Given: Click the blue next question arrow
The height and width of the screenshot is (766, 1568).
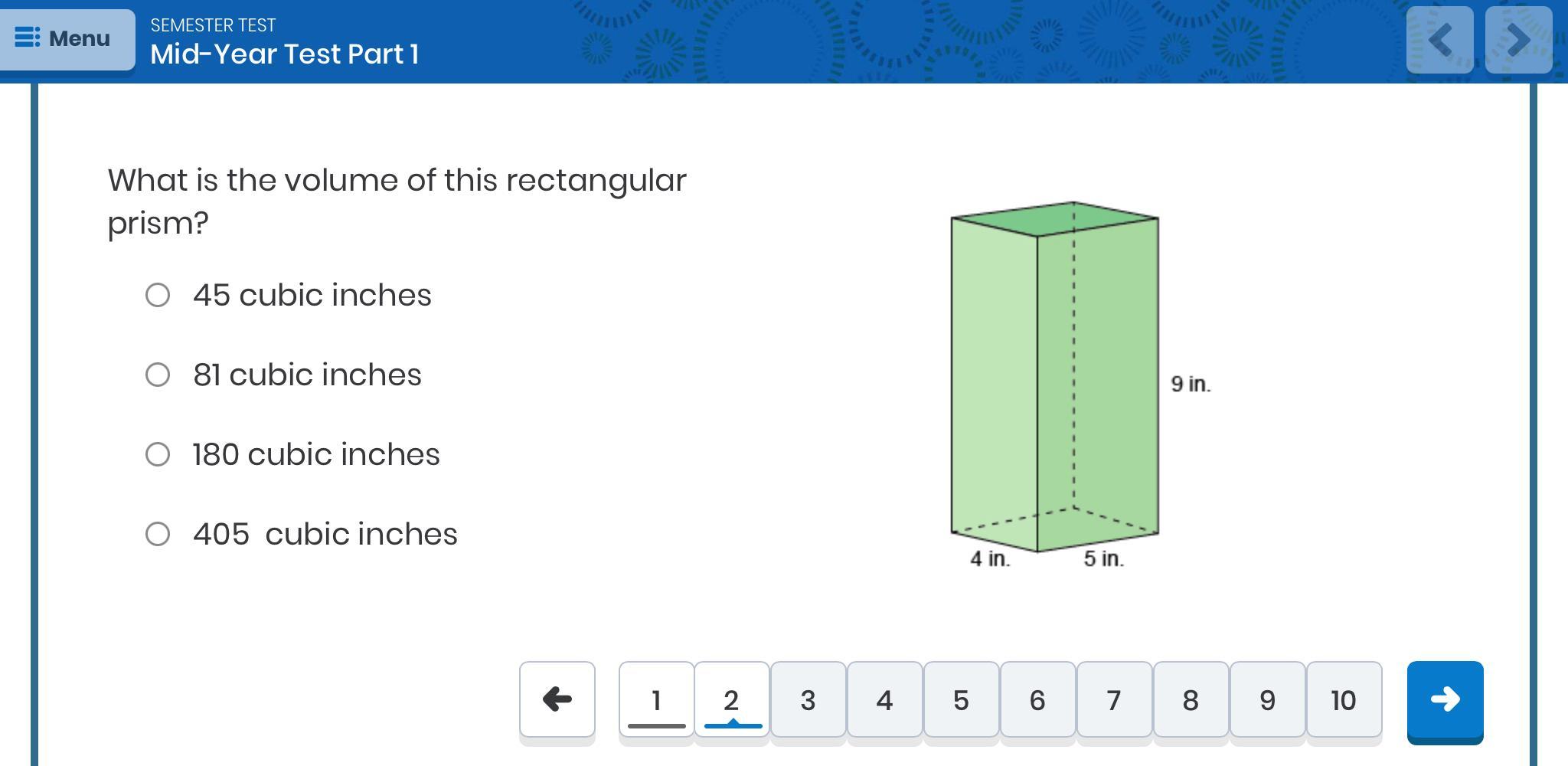Looking at the screenshot, I should (x=1445, y=700).
